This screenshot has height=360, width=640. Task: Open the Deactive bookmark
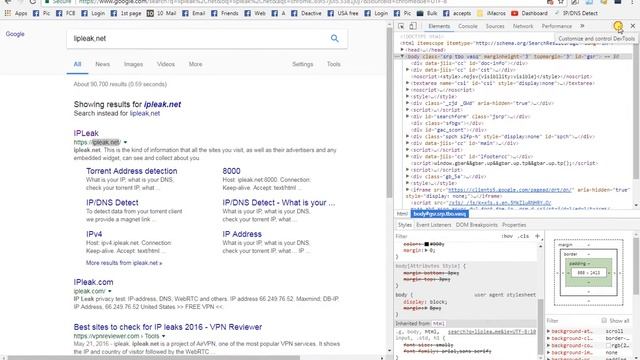pos(307,13)
